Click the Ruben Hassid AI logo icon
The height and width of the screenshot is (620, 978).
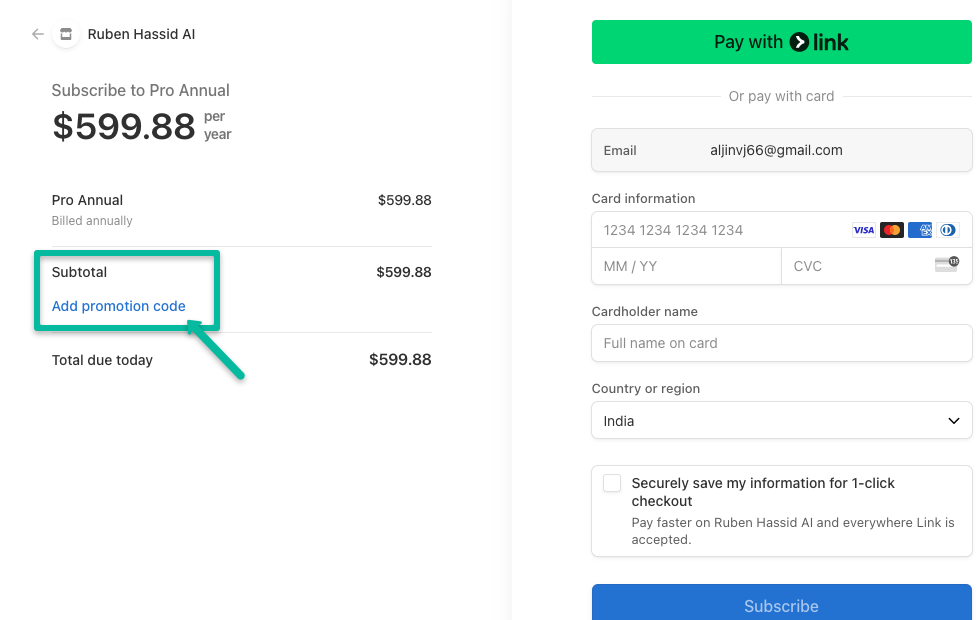[65, 33]
